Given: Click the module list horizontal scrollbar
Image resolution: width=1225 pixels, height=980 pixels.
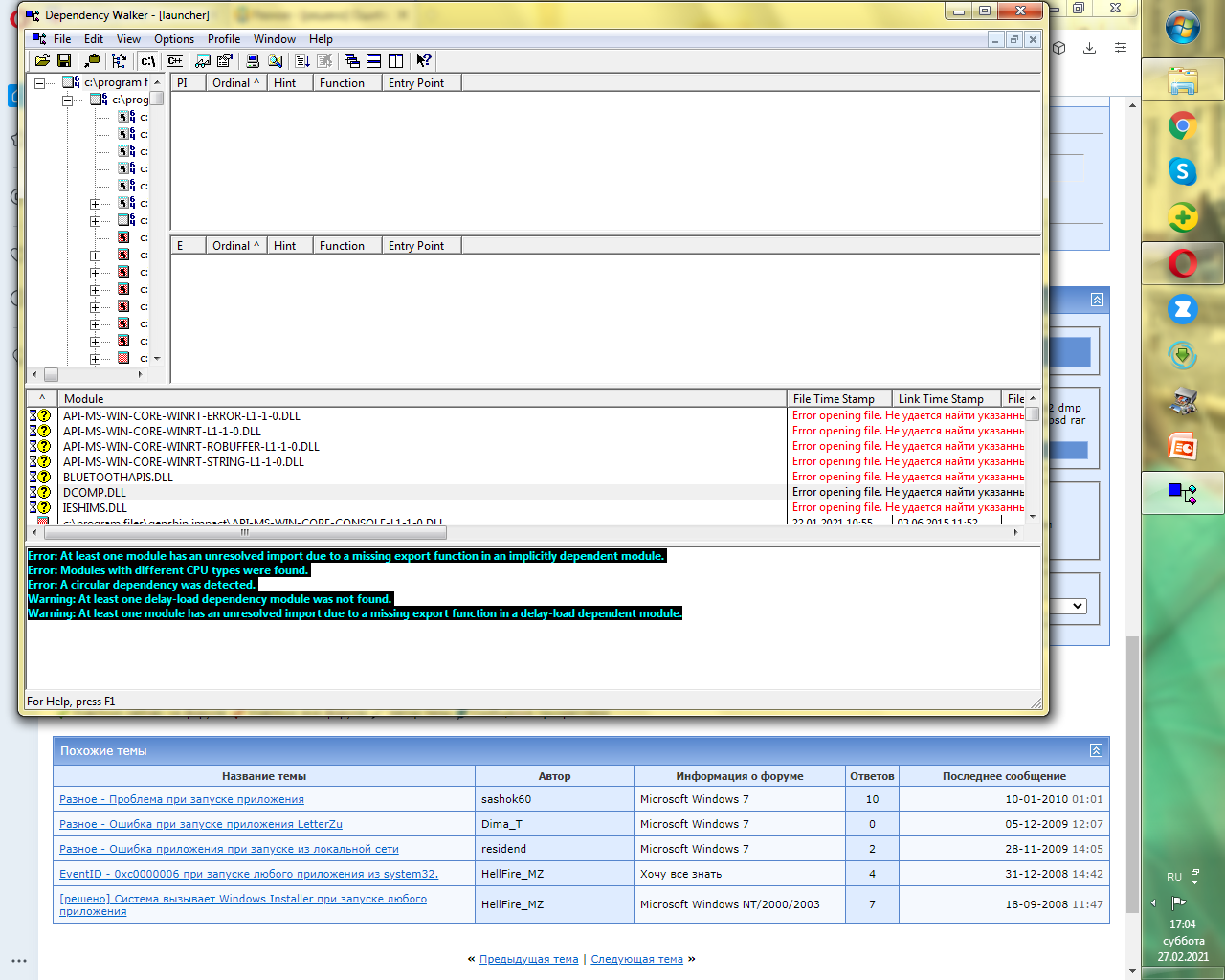Looking at the screenshot, I should [x=245, y=532].
